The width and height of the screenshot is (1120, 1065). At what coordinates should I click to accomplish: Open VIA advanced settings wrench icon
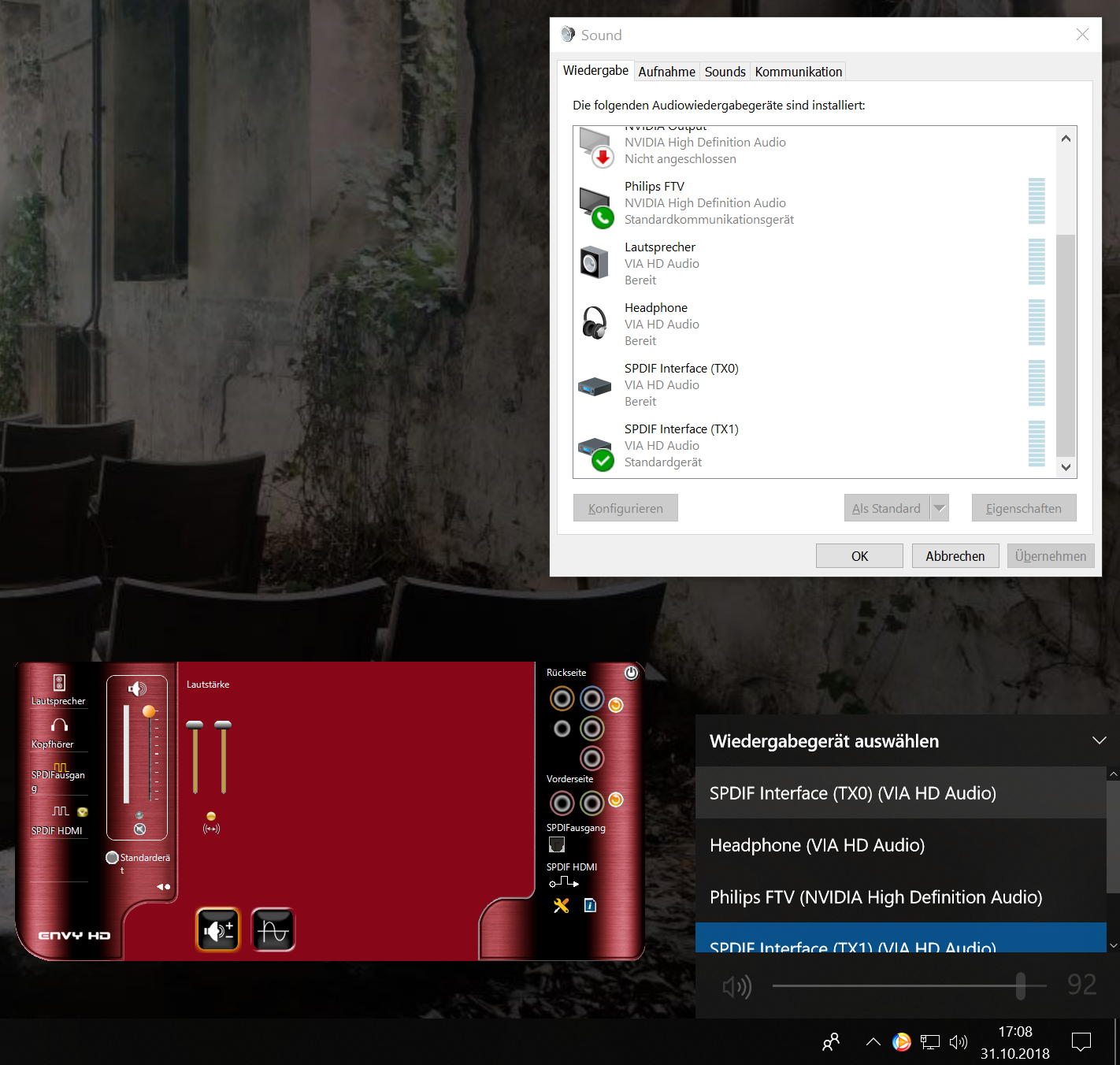point(561,906)
